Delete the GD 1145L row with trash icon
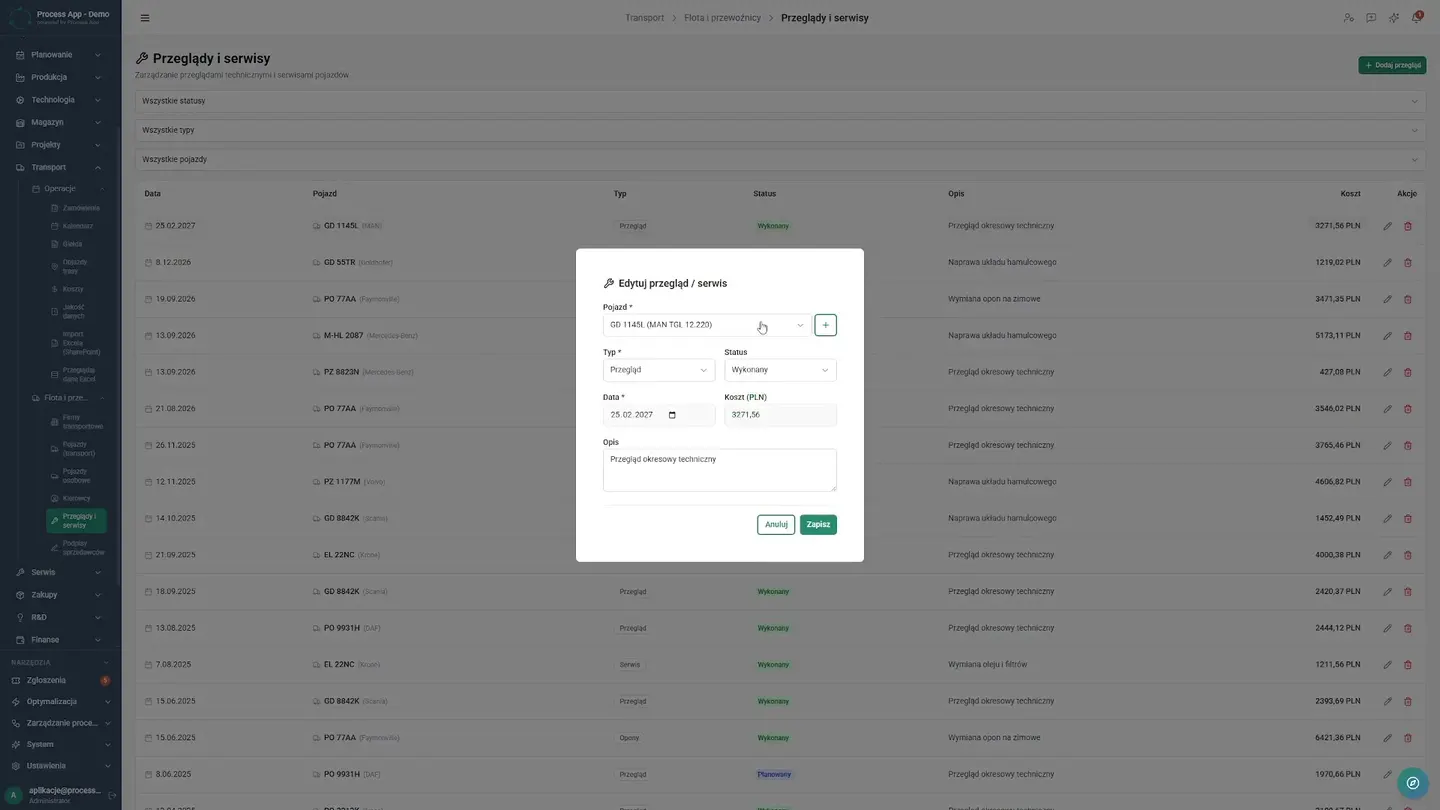This screenshot has width=1440, height=810. click(1408, 226)
